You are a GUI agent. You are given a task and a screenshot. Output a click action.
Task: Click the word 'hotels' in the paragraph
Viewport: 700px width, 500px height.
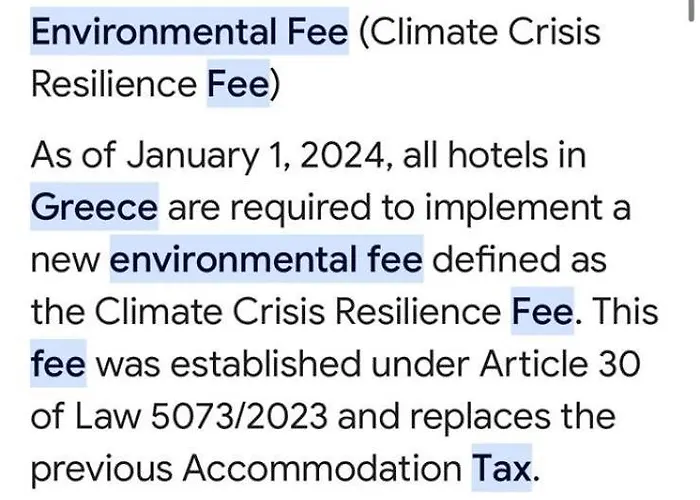(x=497, y=154)
